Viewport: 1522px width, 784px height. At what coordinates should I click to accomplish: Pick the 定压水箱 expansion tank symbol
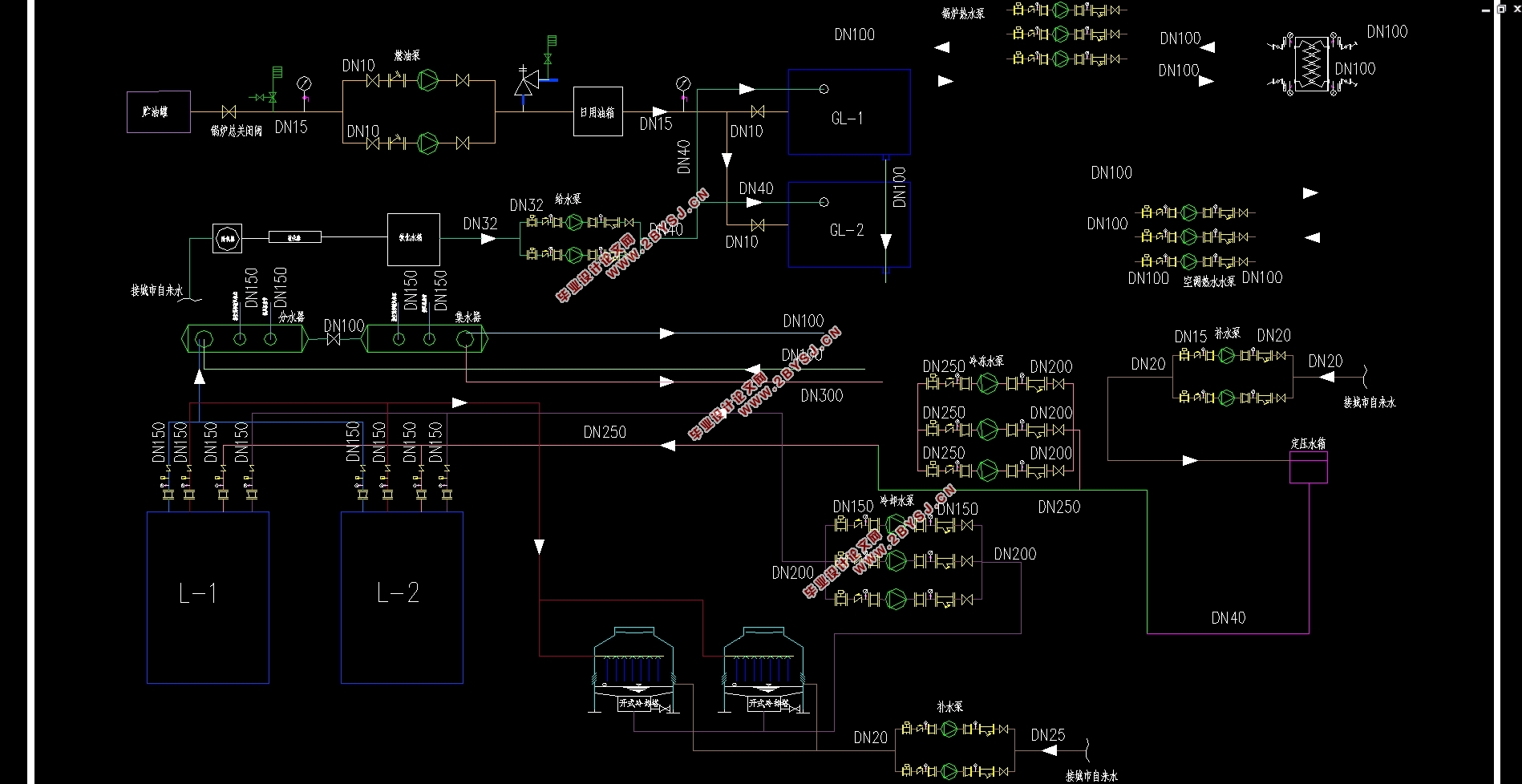pyautogui.click(x=1309, y=467)
